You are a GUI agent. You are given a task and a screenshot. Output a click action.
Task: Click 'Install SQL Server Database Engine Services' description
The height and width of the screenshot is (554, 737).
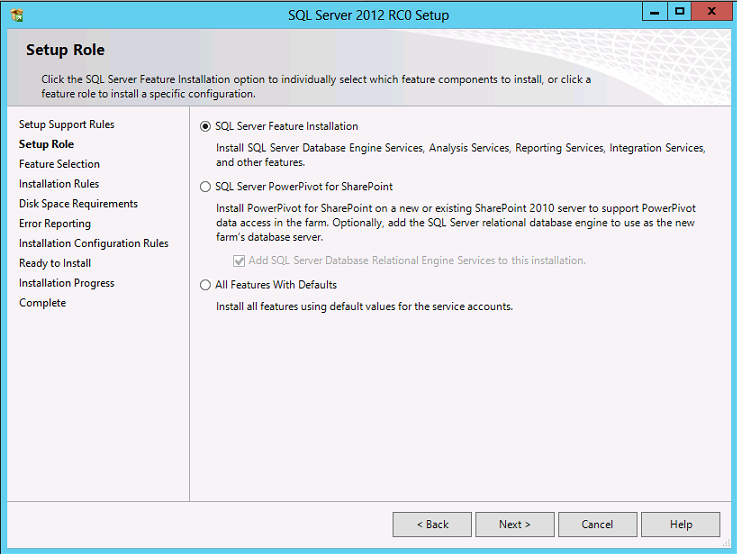tap(461, 155)
